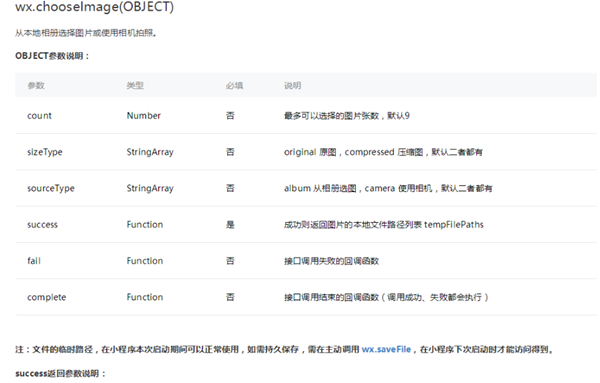This screenshot has width=600, height=383.
Task: Click the fail description 接口调用失败的回调函数
Action: coord(331,261)
